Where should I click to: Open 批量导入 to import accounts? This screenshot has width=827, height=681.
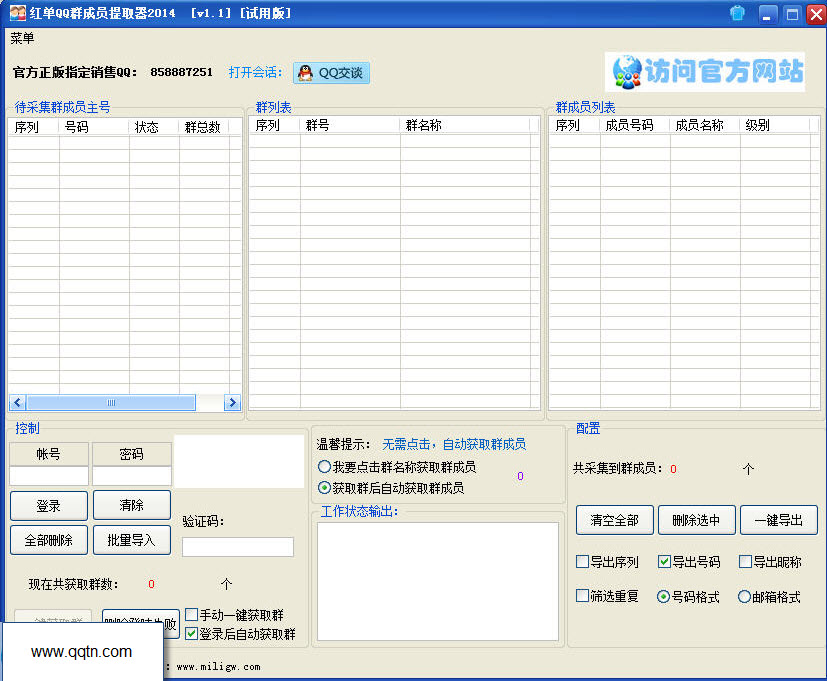click(x=132, y=540)
